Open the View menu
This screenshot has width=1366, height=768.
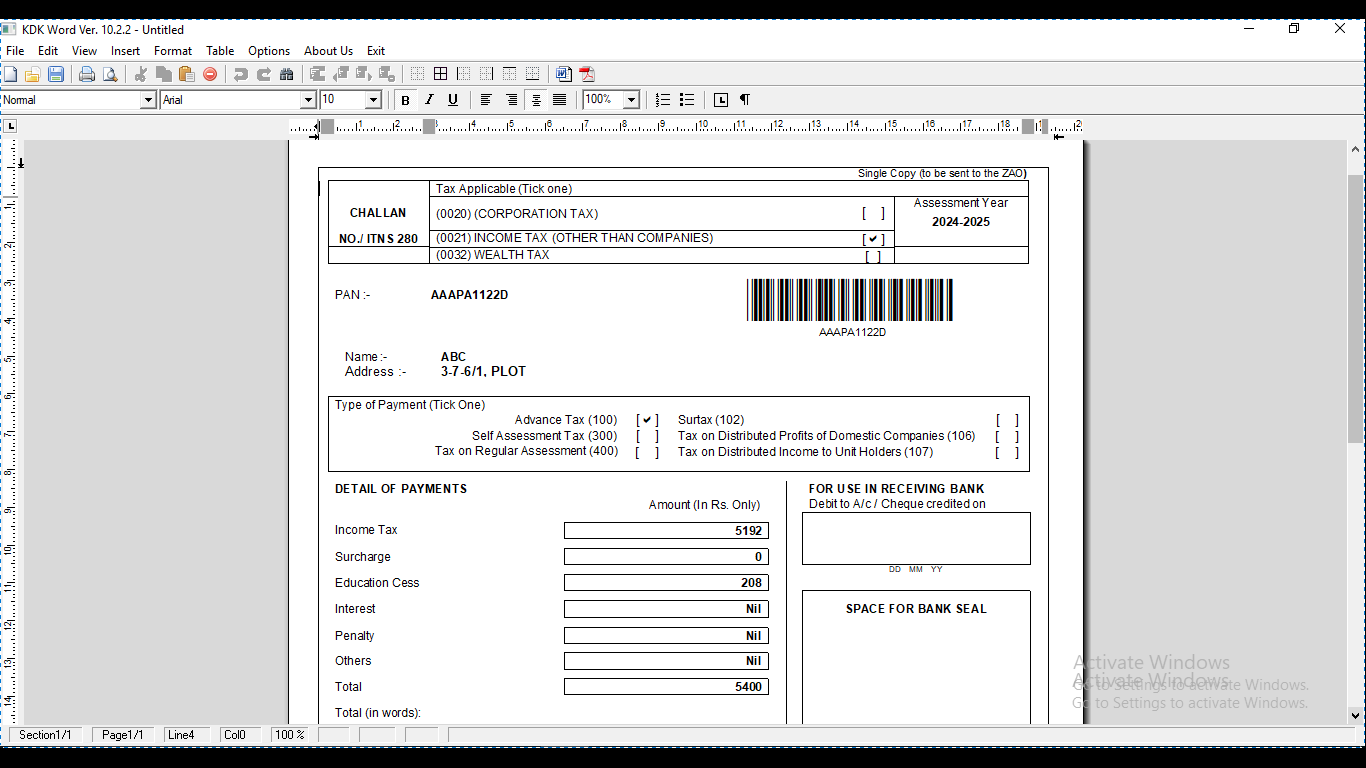[84, 51]
